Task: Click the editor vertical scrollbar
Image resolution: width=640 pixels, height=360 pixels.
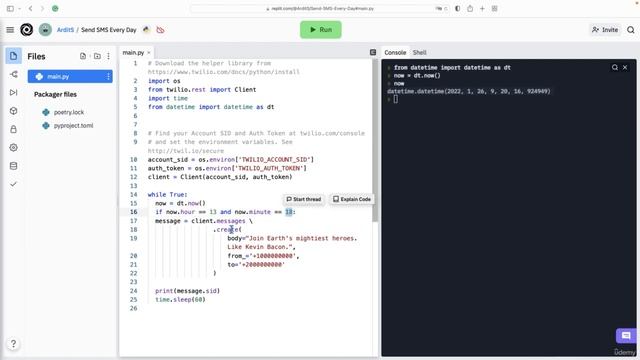Action: [375, 141]
